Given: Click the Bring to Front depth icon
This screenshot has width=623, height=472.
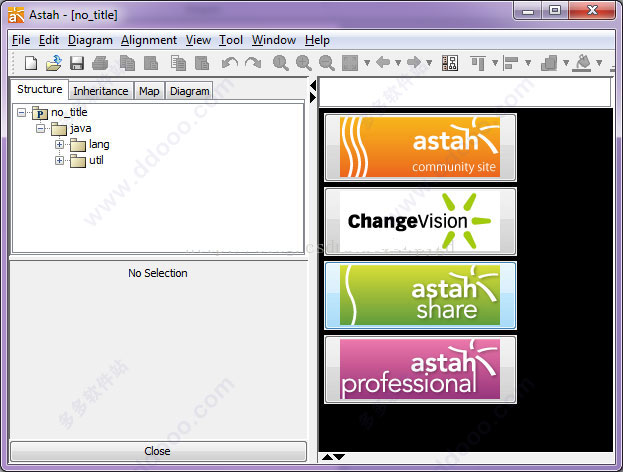Looking at the screenshot, I should coord(549,63).
